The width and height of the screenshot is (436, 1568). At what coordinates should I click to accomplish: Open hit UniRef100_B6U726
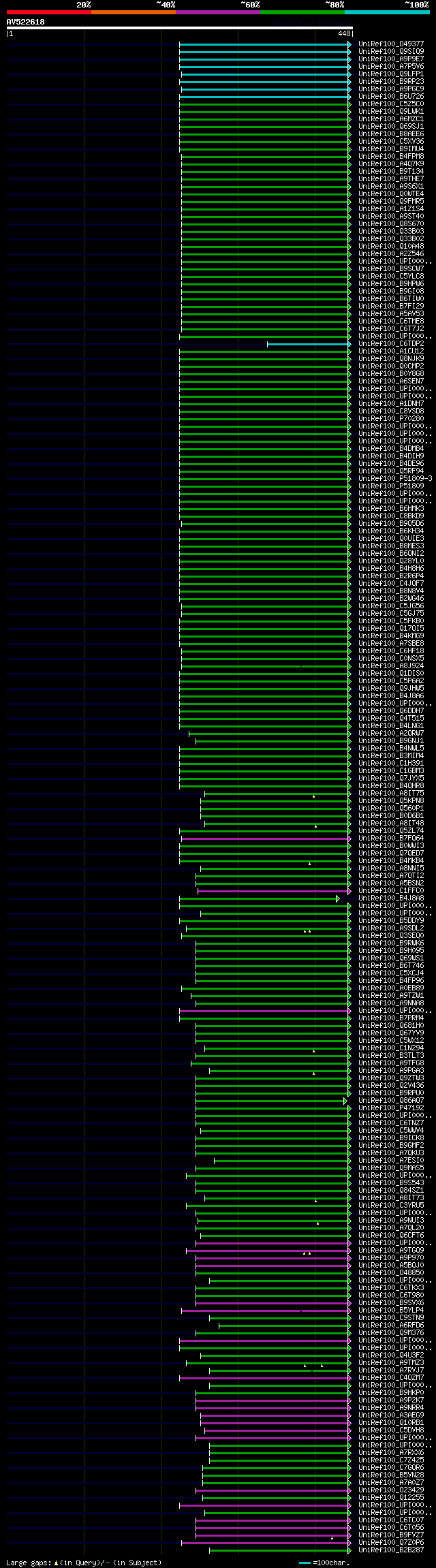tap(391, 97)
